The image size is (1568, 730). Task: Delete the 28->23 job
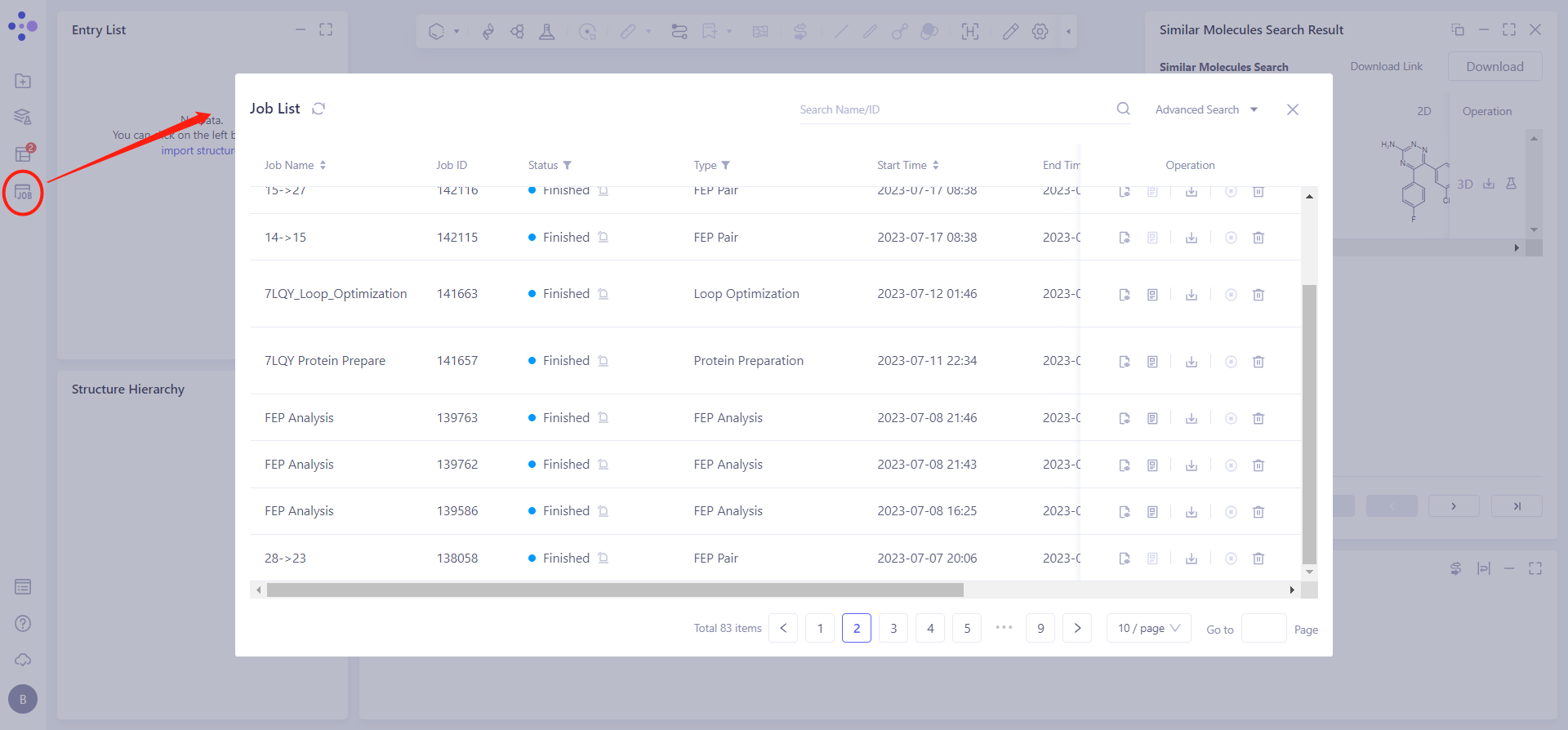click(1258, 559)
